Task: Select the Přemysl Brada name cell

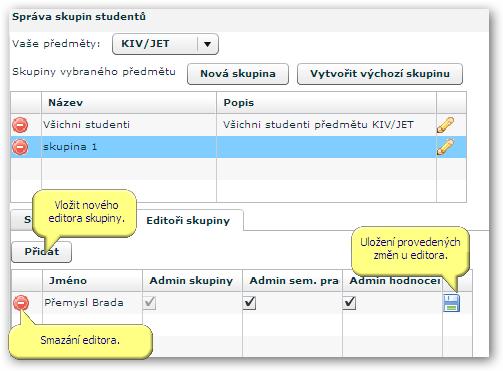Action: pos(92,303)
